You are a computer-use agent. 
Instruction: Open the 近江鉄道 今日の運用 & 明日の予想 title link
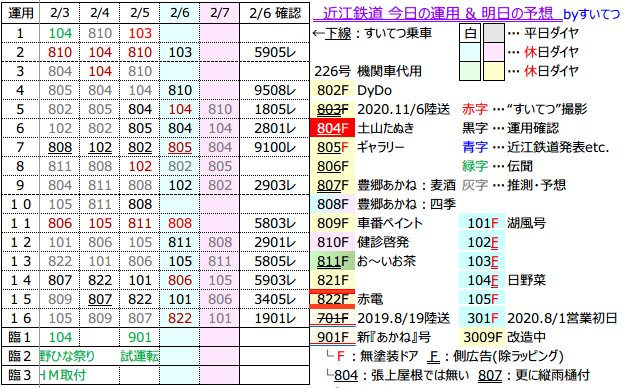tap(437, 13)
